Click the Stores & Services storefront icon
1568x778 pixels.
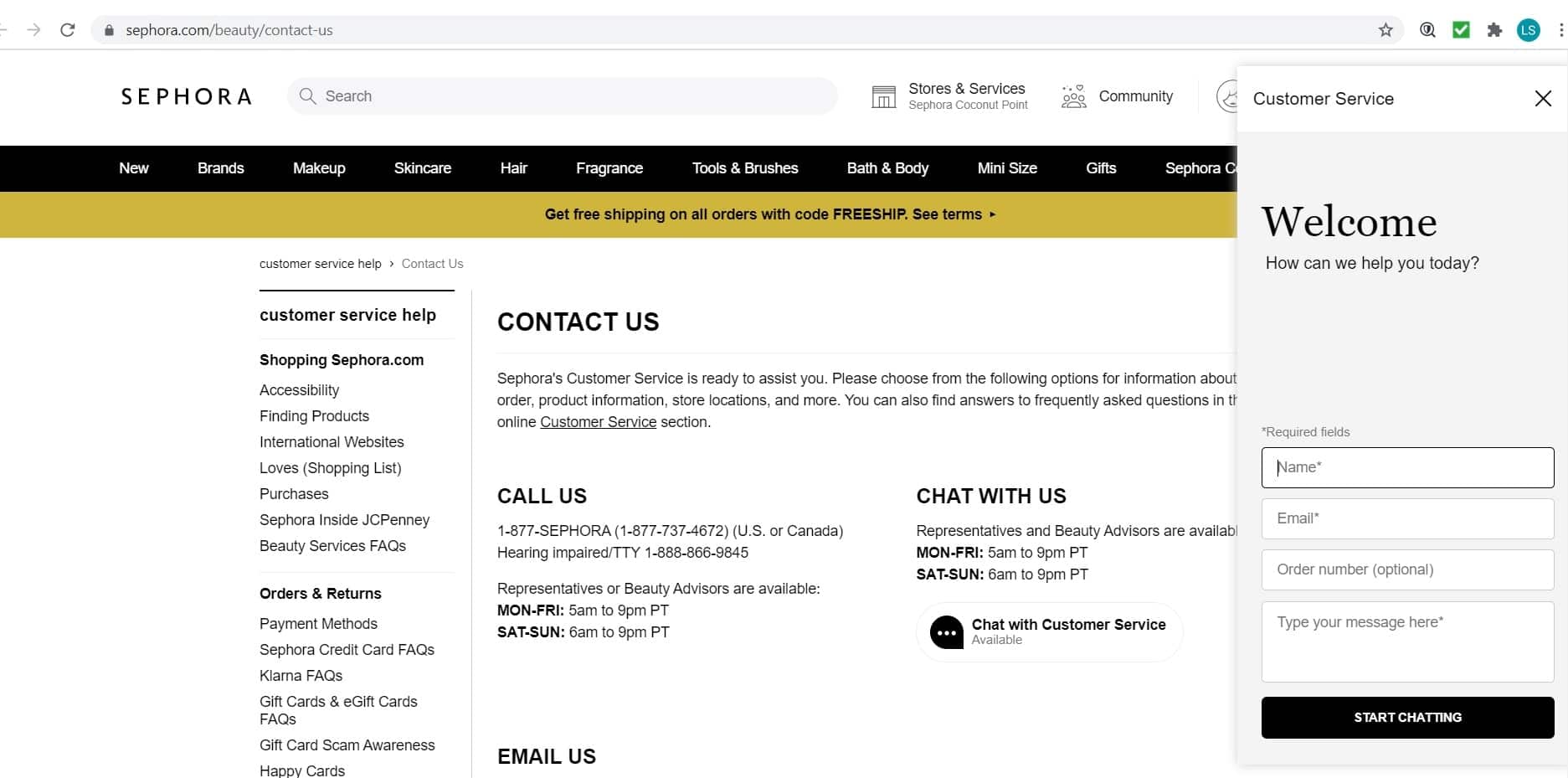[883, 96]
